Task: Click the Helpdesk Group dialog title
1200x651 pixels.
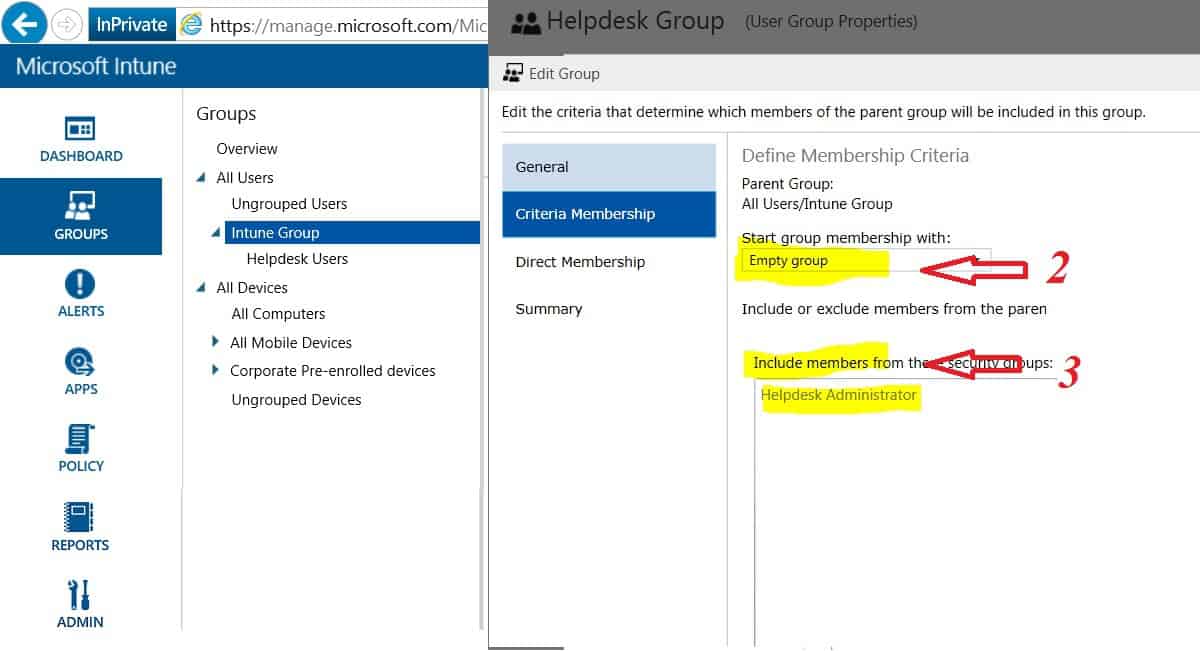Action: tap(635, 21)
